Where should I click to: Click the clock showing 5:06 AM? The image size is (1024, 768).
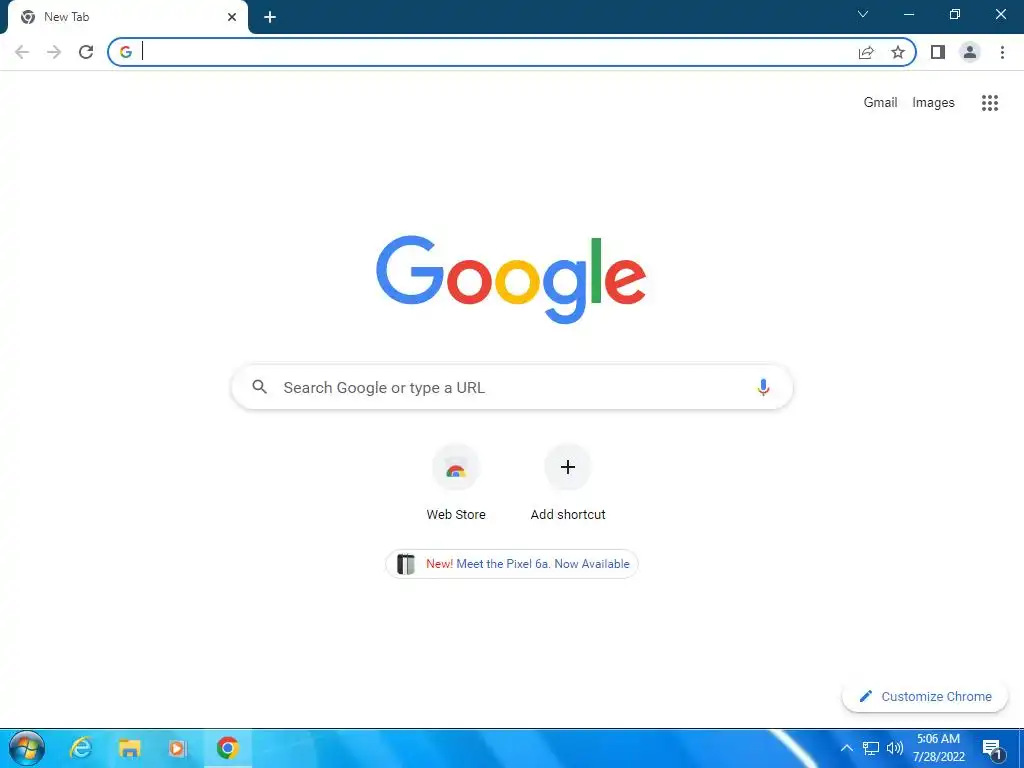click(x=938, y=739)
